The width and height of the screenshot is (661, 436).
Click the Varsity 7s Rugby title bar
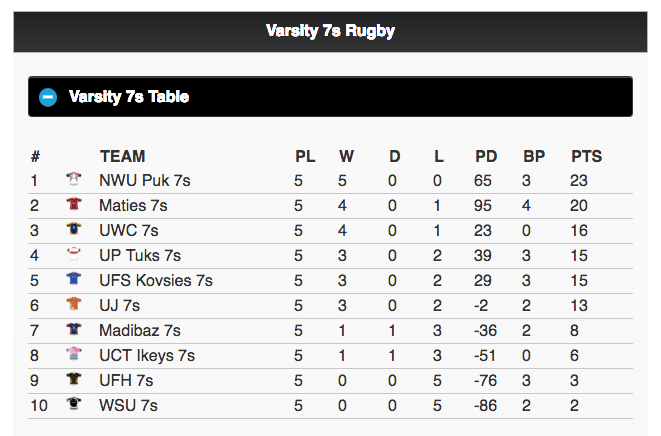(330, 31)
